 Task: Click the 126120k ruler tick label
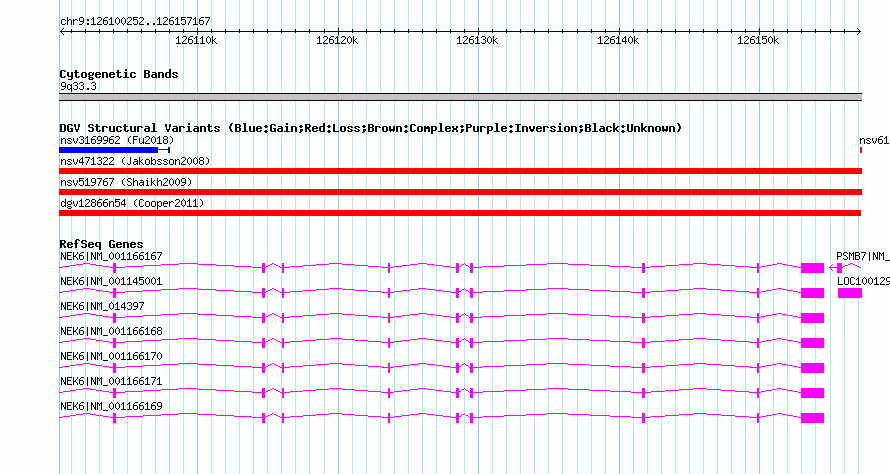337,40
